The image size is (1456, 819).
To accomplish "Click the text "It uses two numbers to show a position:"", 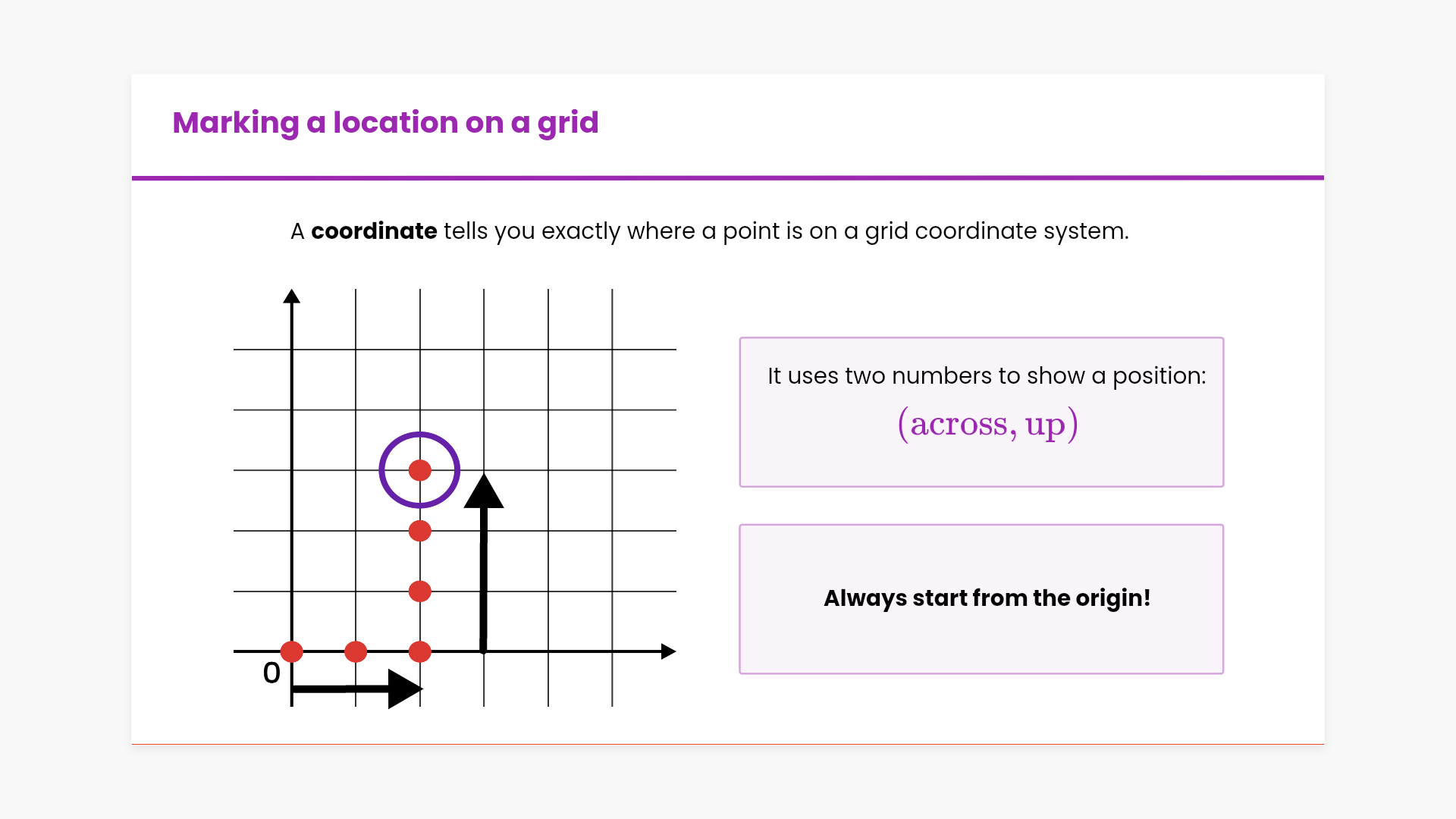I will tap(987, 376).
